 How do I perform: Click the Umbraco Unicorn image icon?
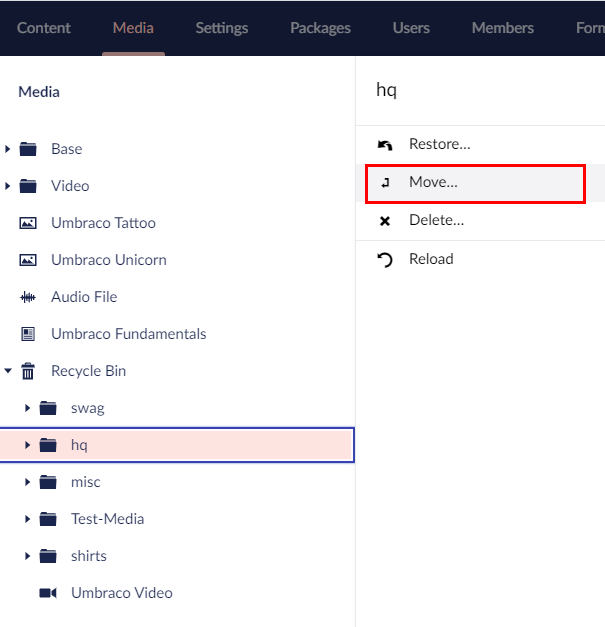[x=28, y=260]
